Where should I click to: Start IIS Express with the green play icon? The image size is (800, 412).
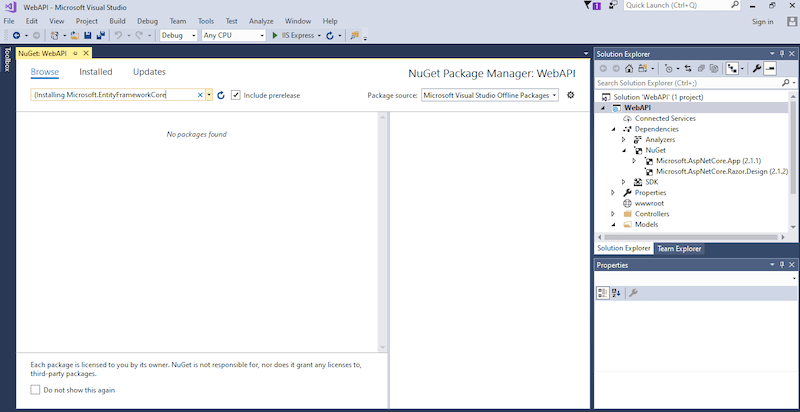(275, 36)
